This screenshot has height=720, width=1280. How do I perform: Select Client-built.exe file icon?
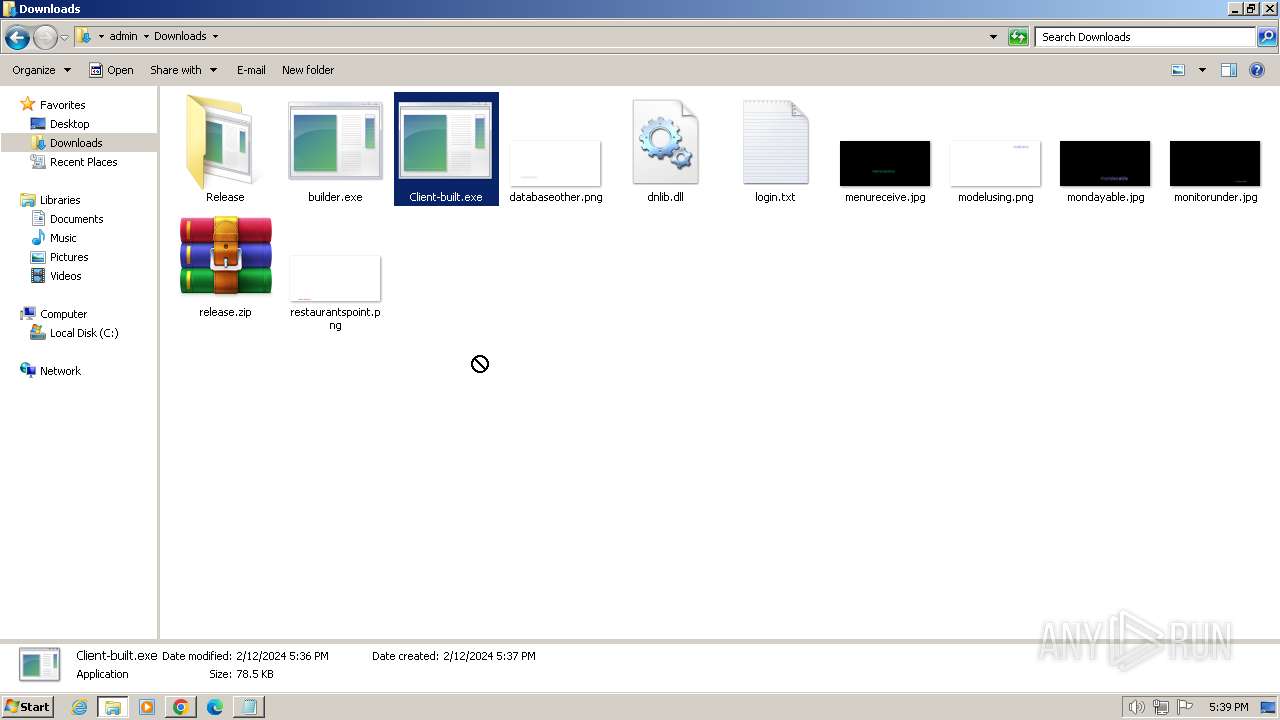(x=446, y=150)
